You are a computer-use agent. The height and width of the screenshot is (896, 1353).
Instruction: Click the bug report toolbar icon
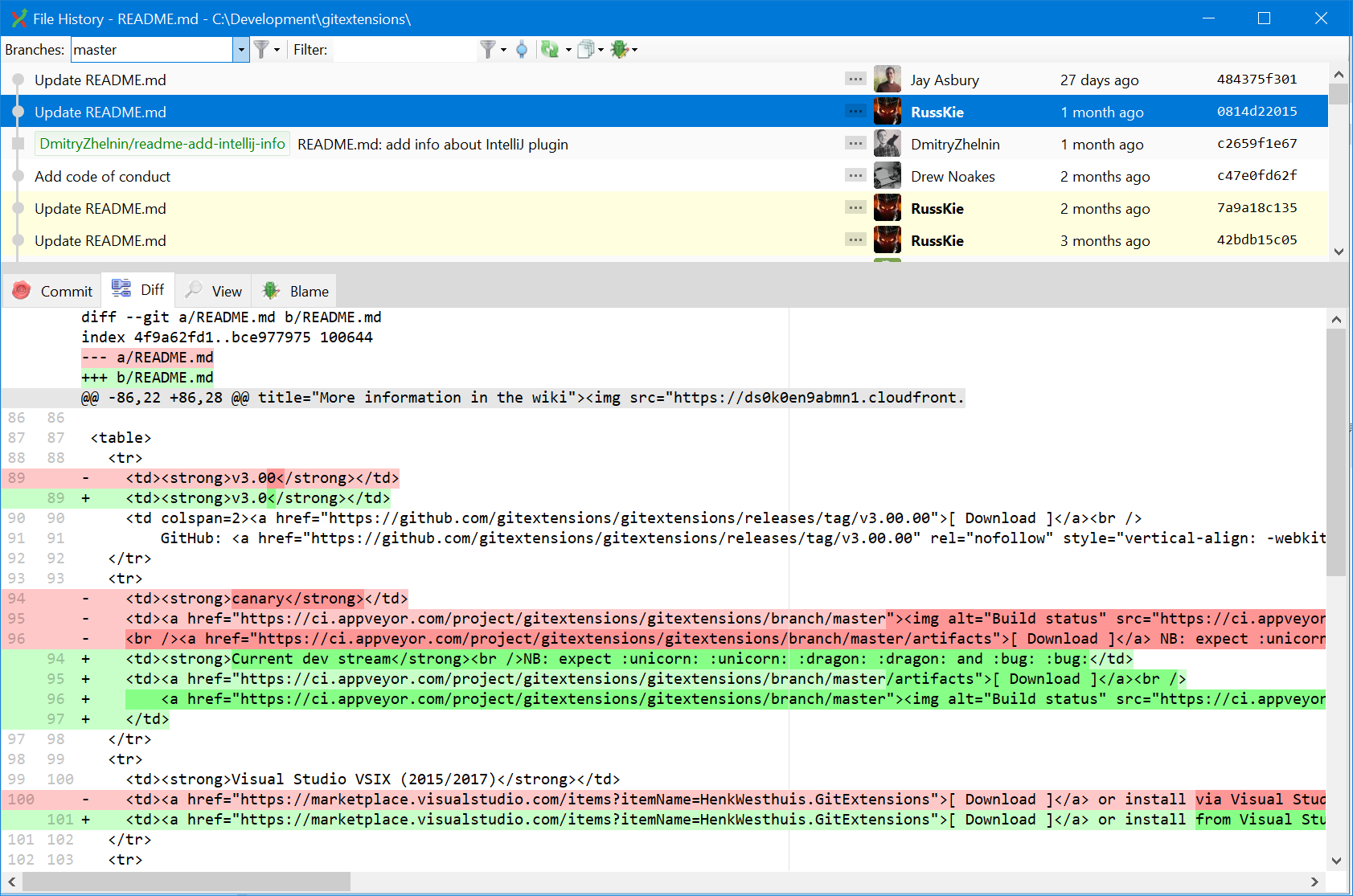[x=619, y=49]
